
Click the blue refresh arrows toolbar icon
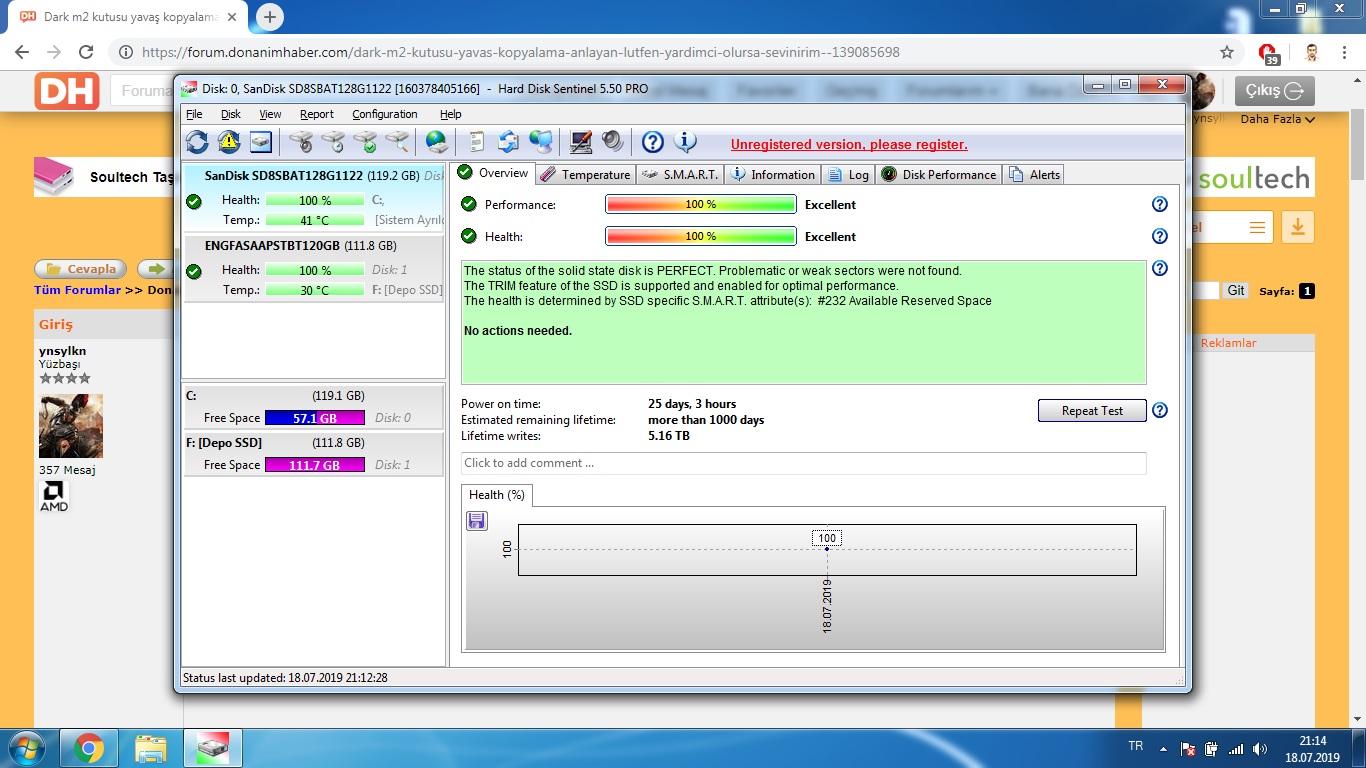pos(197,142)
